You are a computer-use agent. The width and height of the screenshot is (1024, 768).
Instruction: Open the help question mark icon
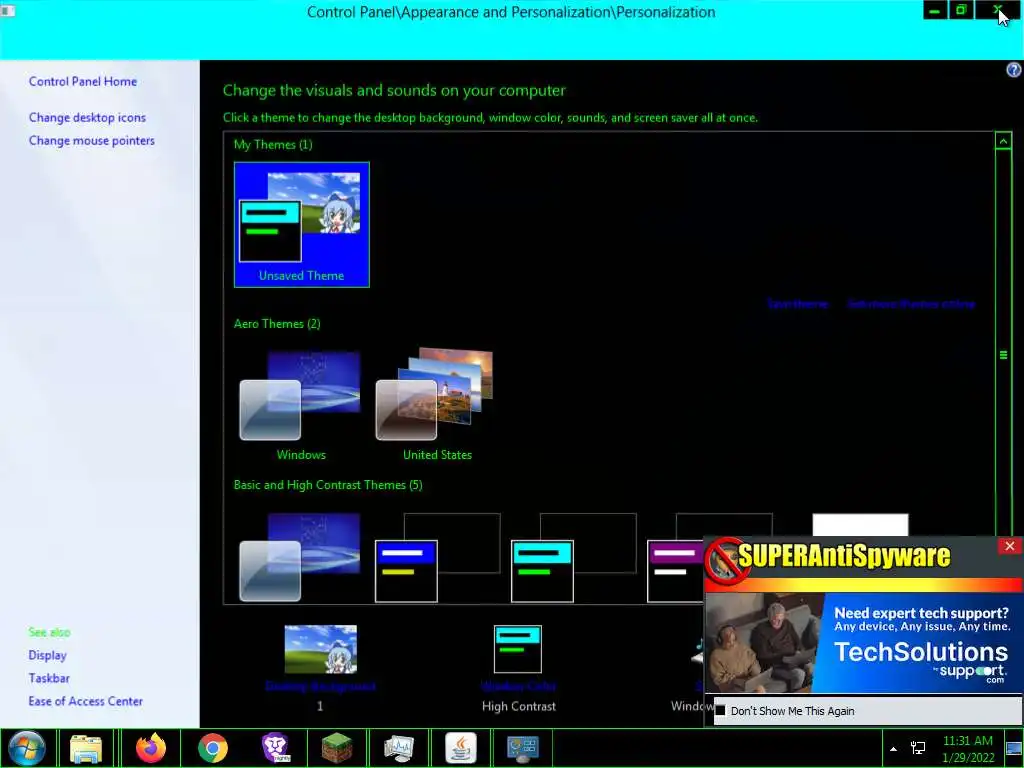pyautogui.click(x=1014, y=70)
